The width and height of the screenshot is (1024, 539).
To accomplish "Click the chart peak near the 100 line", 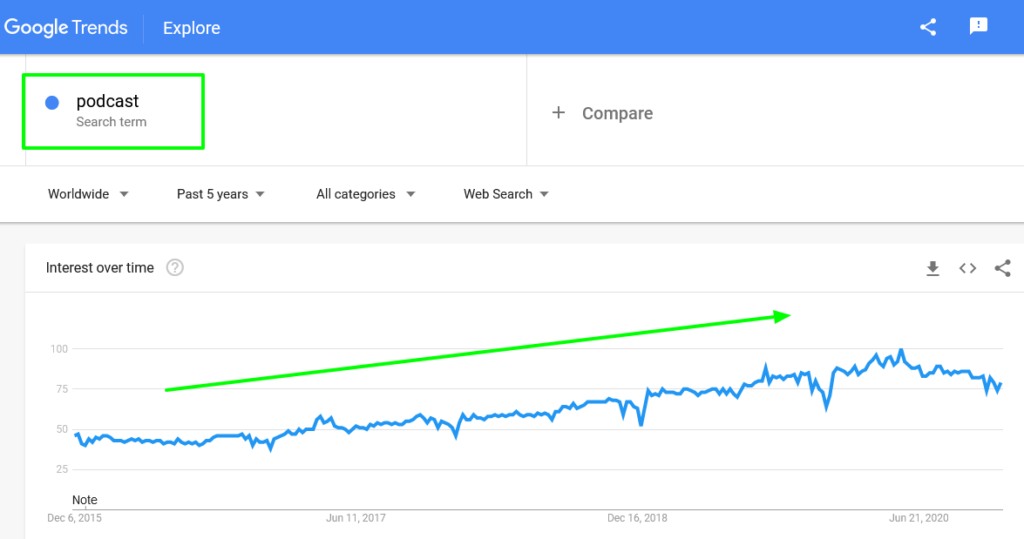I will tap(901, 351).
